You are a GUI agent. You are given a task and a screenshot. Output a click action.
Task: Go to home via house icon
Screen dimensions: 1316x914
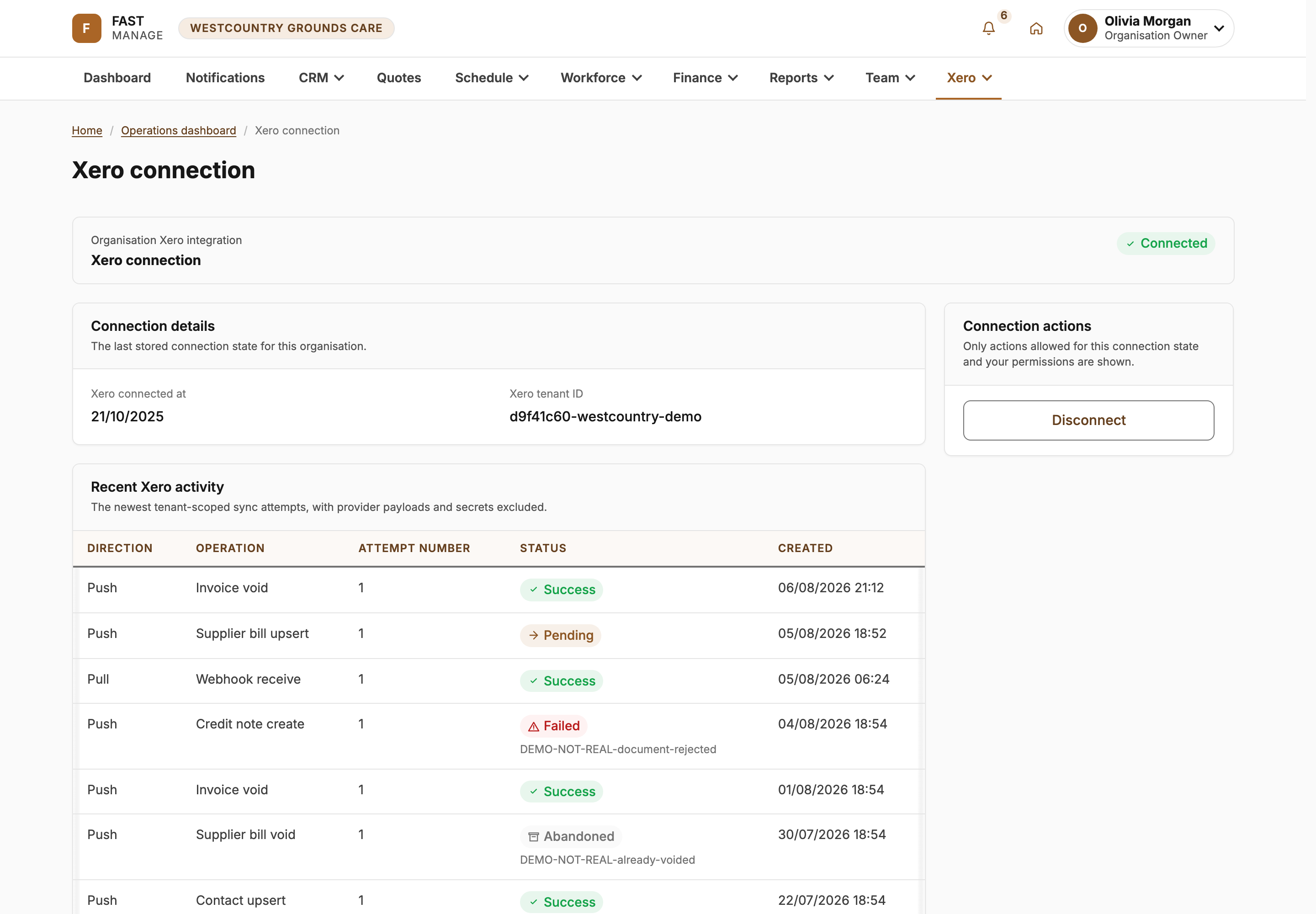[1036, 28]
